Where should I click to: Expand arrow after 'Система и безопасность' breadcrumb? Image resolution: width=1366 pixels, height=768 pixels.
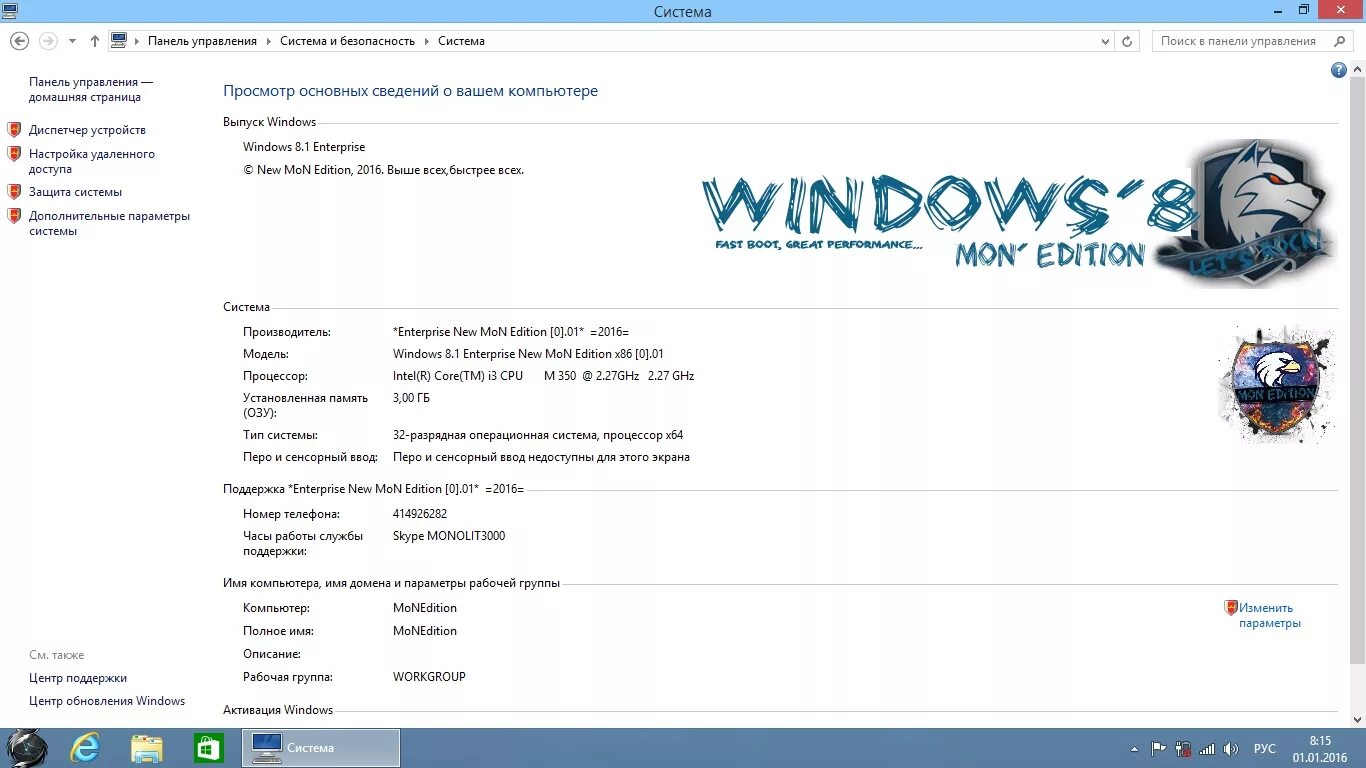(x=426, y=41)
